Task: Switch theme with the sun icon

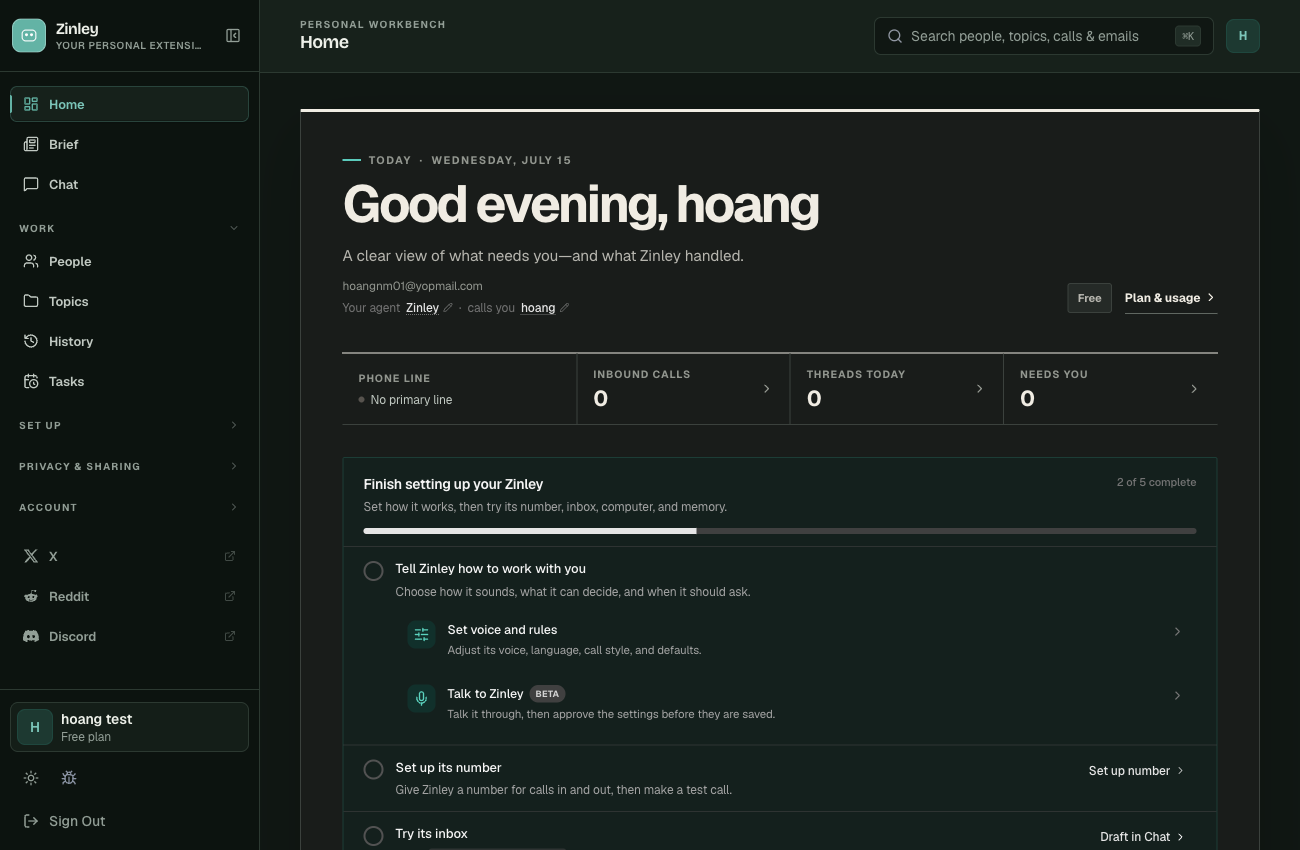Action: pyautogui.click(x=31, y=778)
